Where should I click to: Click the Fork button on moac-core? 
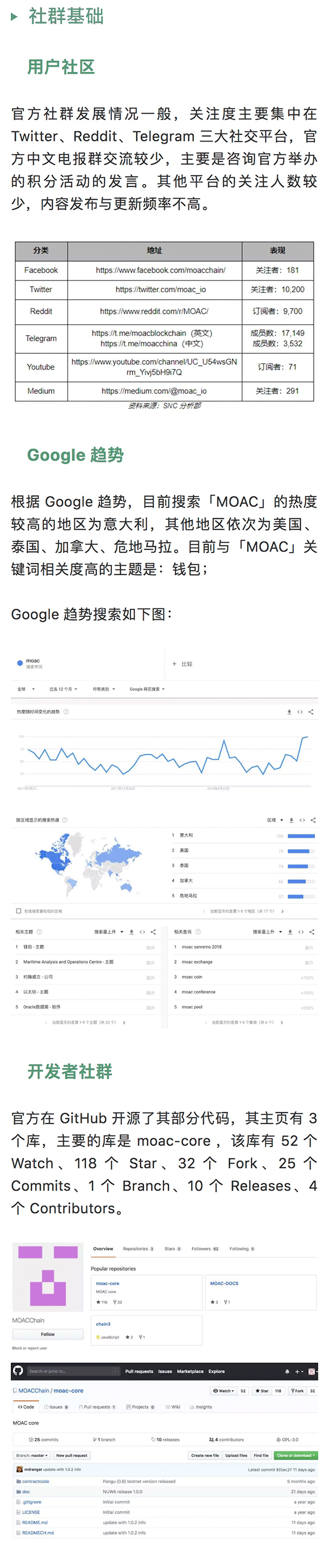[297, 1391]
